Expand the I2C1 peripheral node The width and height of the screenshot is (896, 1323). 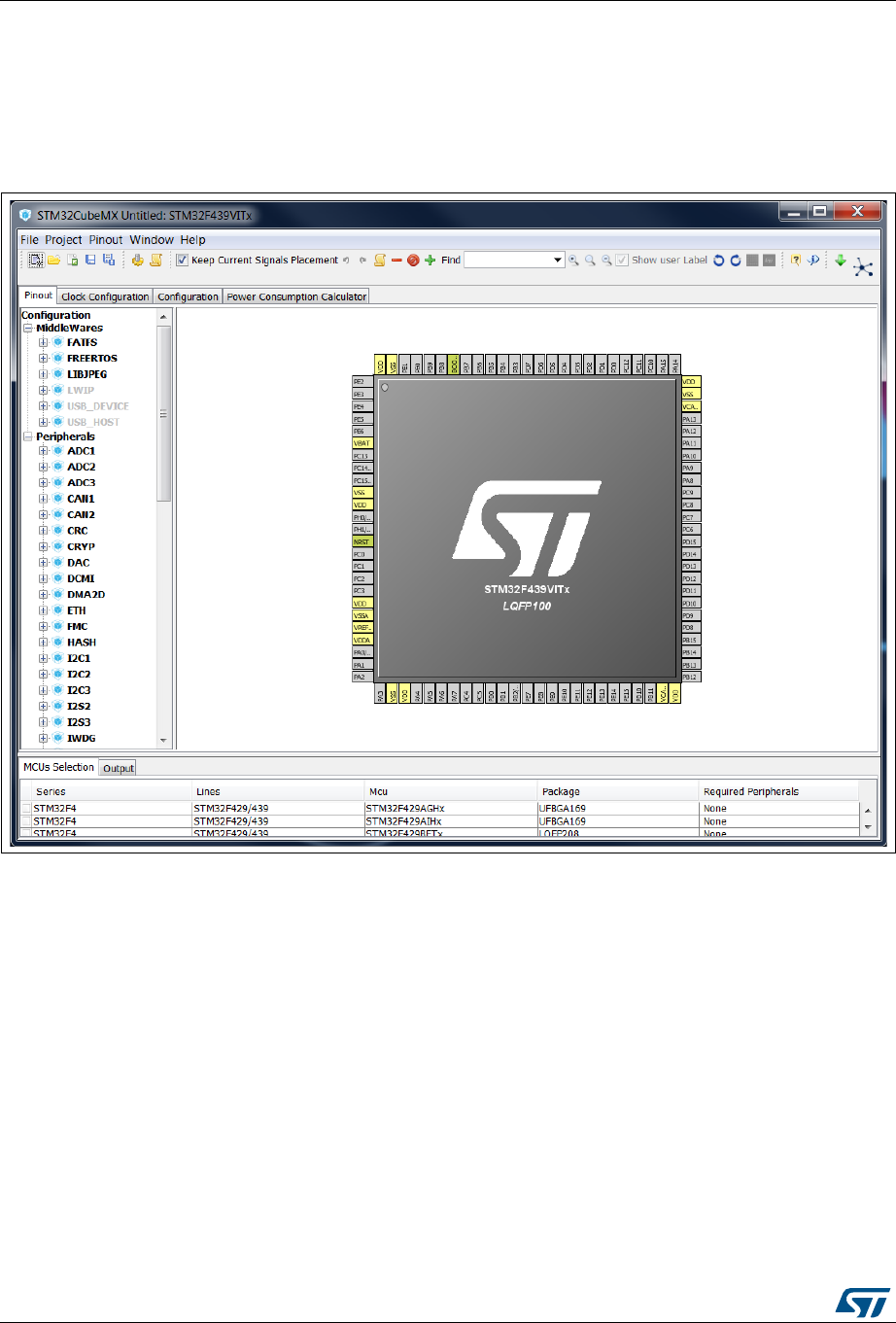tap(43, 658)
